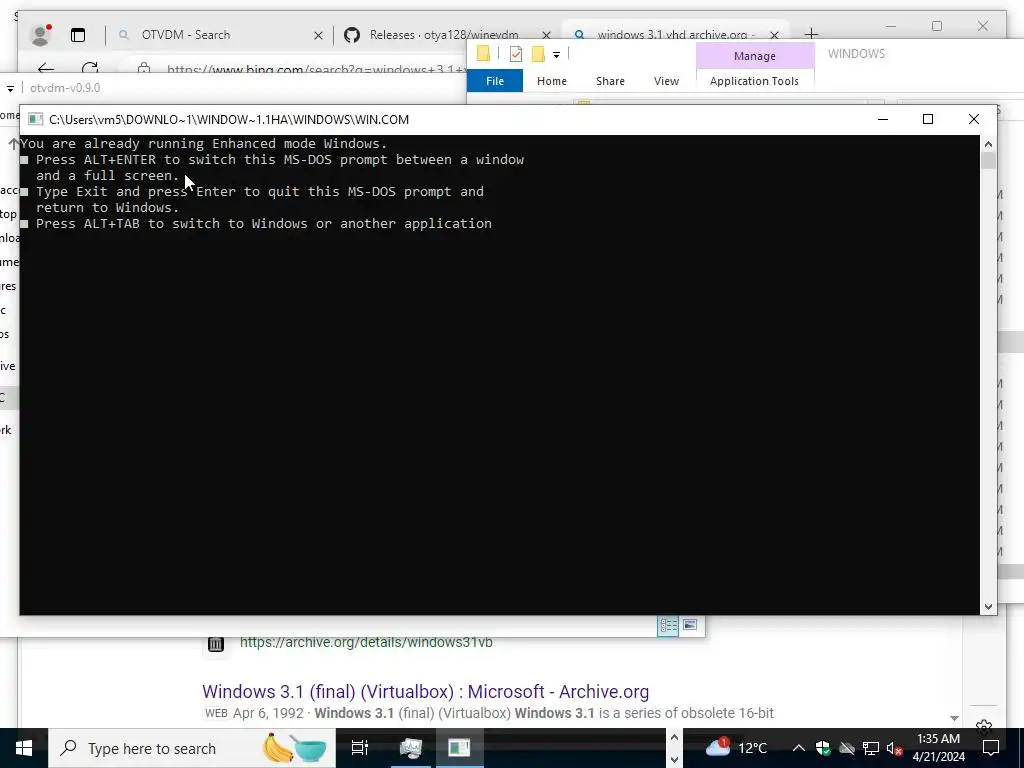This screenshot has height=768, width=1024.
Task: Open Windows Security tray icon
Action: (x=823, y=748)
